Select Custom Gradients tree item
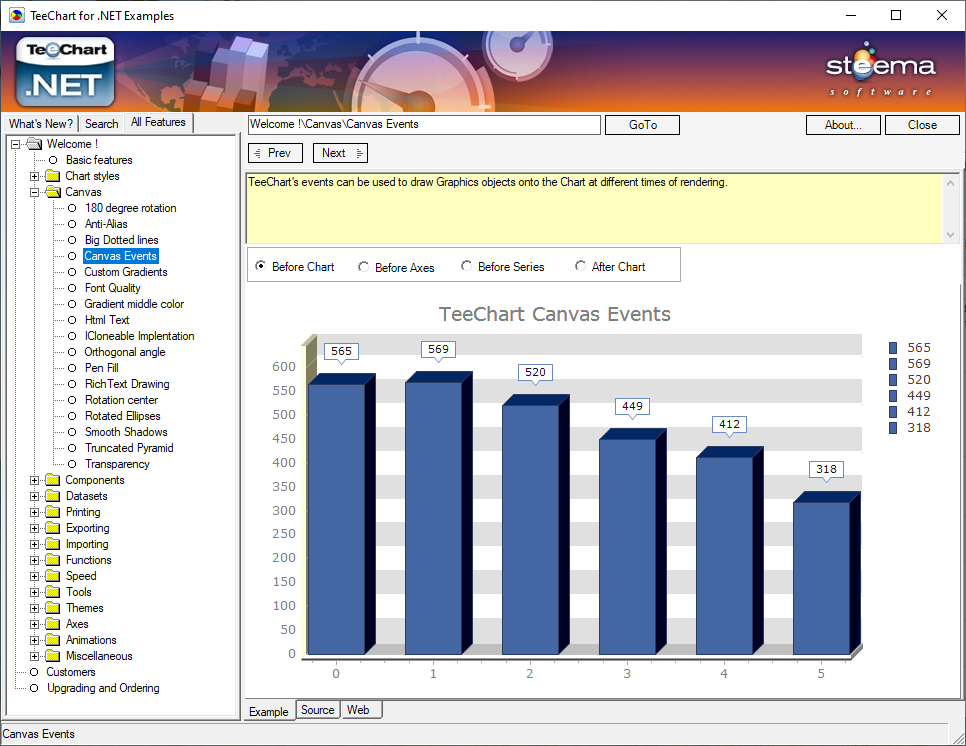Viewport: 966px width, 746px height. click(x=126, y=272)
